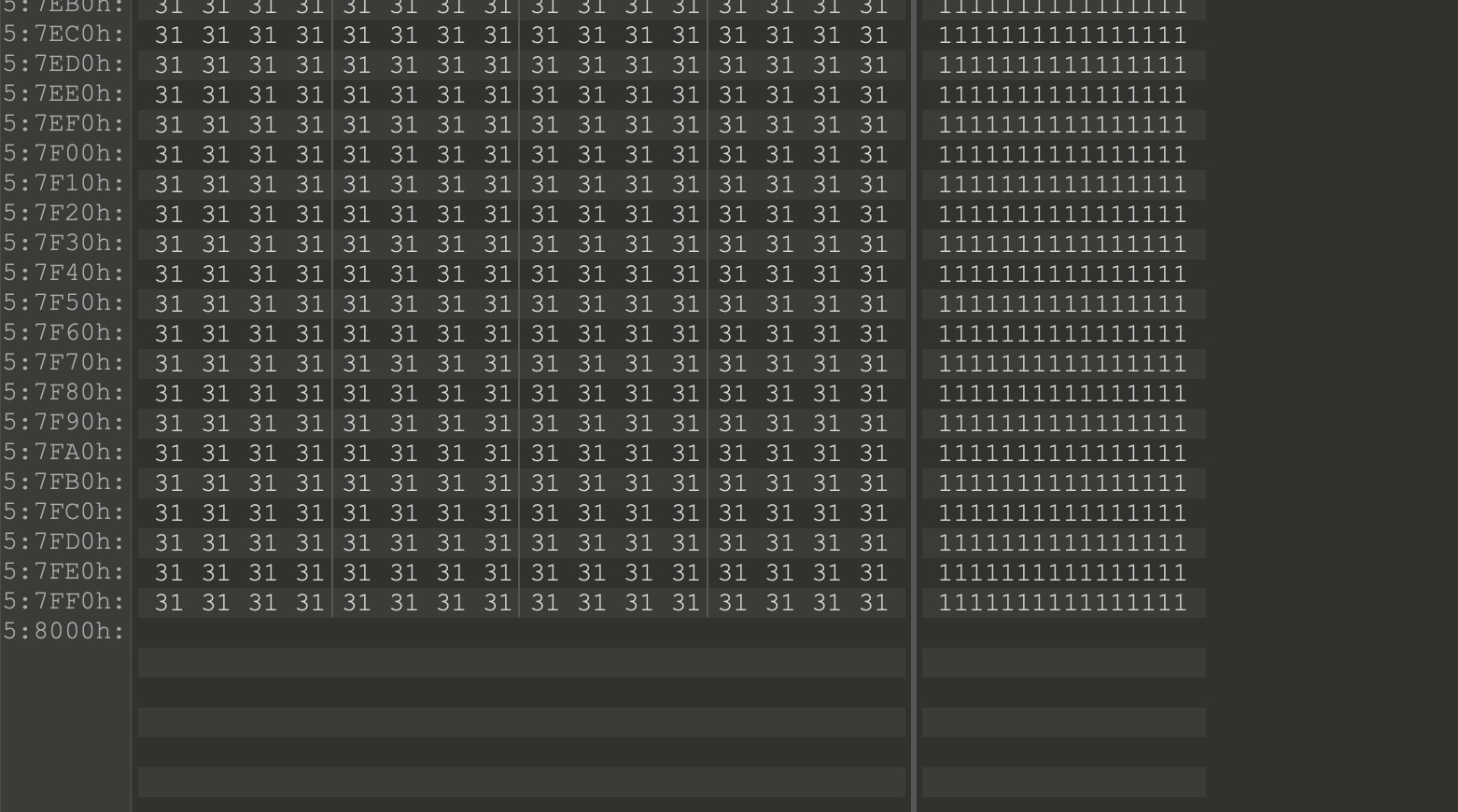The image size is (1458, 812).
Task: Click last hex byte in row 5:7F80h
Action: pyautogui.click(x=874, y=394)
